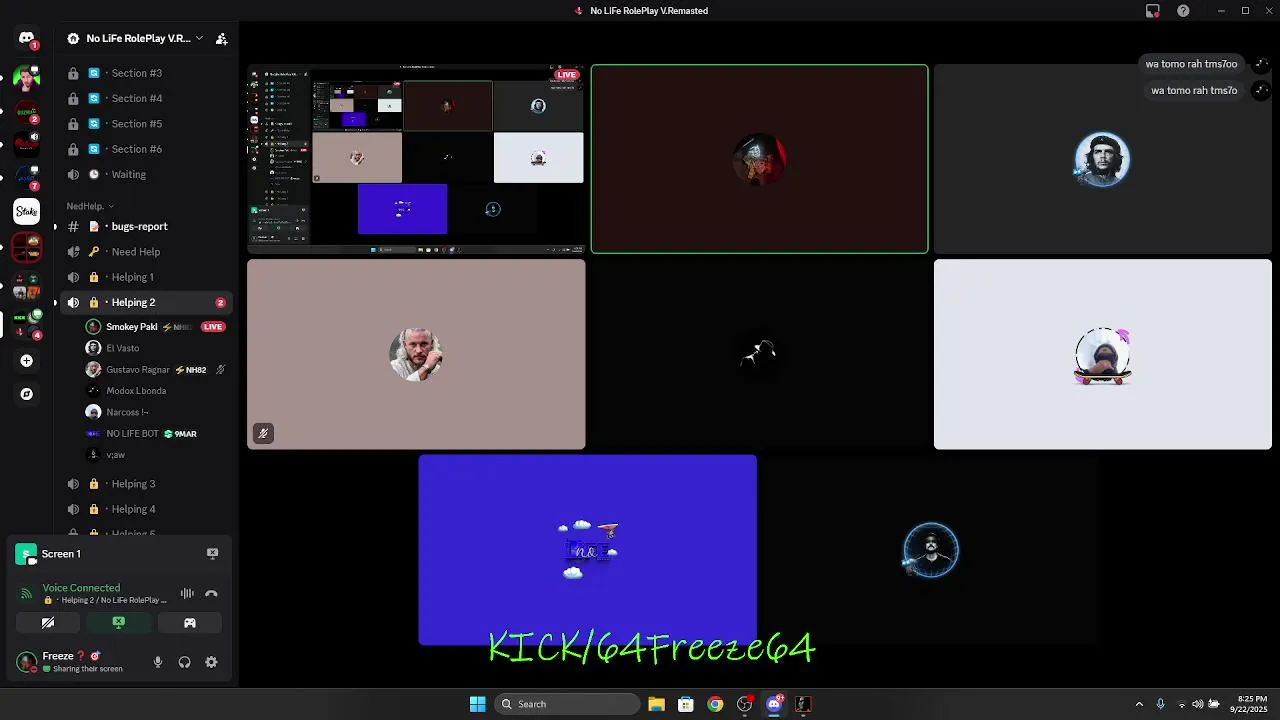The image size is (1280, 720).
Task: Open Discord inbox icon in title bar
Action: click(1152, 10)
